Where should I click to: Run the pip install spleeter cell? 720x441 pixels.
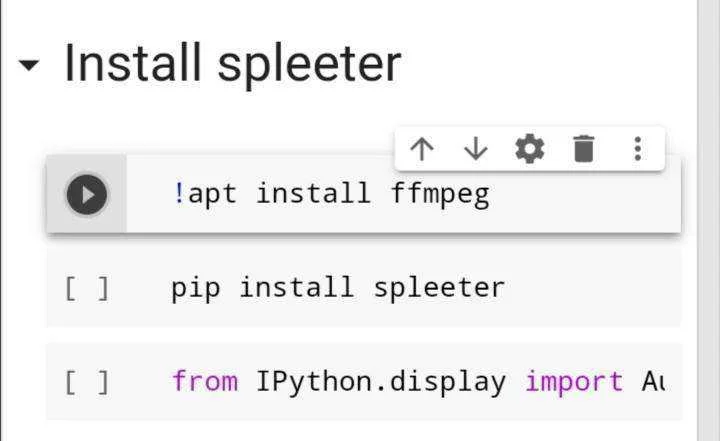coord(87,288)
